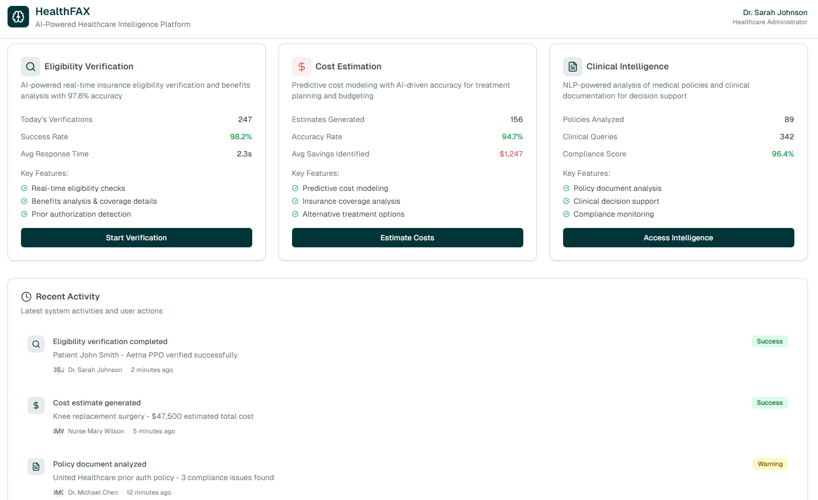The height and width of the screenshot is (500, 818).
Task: Click the search icon beside eligibility verification activity
Action: [36, 344]
